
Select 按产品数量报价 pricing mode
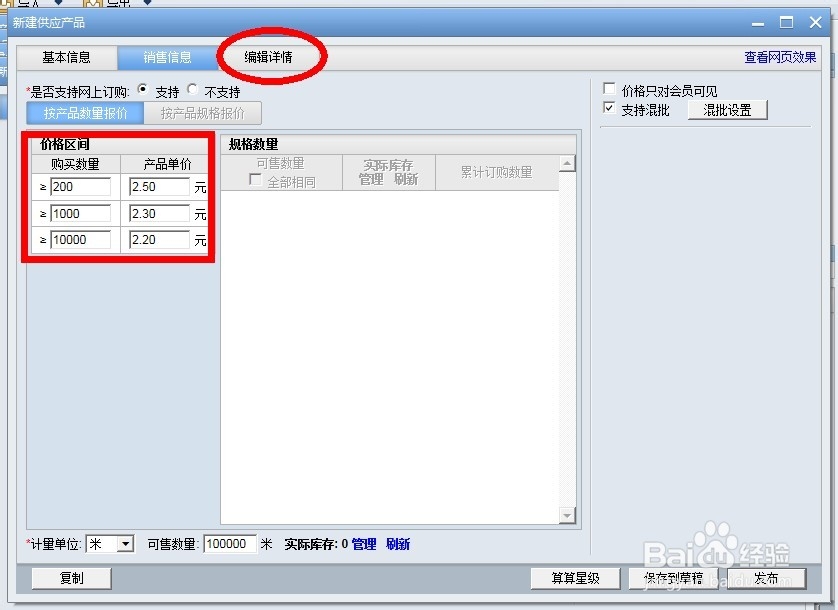87,112
